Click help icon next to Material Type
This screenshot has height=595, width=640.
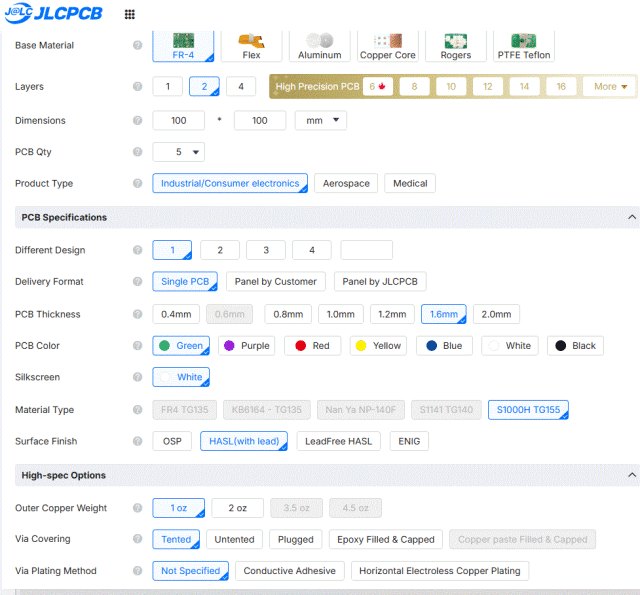138,410
